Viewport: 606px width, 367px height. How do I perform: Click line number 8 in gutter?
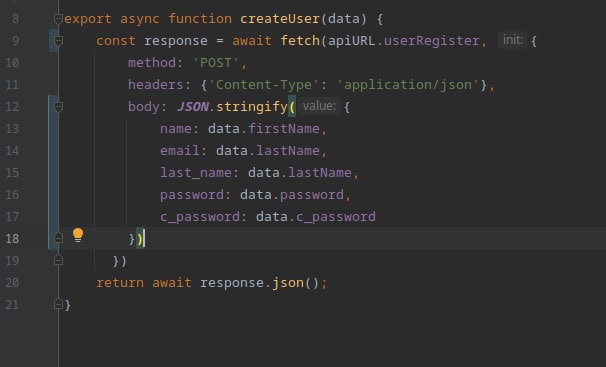[x=15, y=19]
